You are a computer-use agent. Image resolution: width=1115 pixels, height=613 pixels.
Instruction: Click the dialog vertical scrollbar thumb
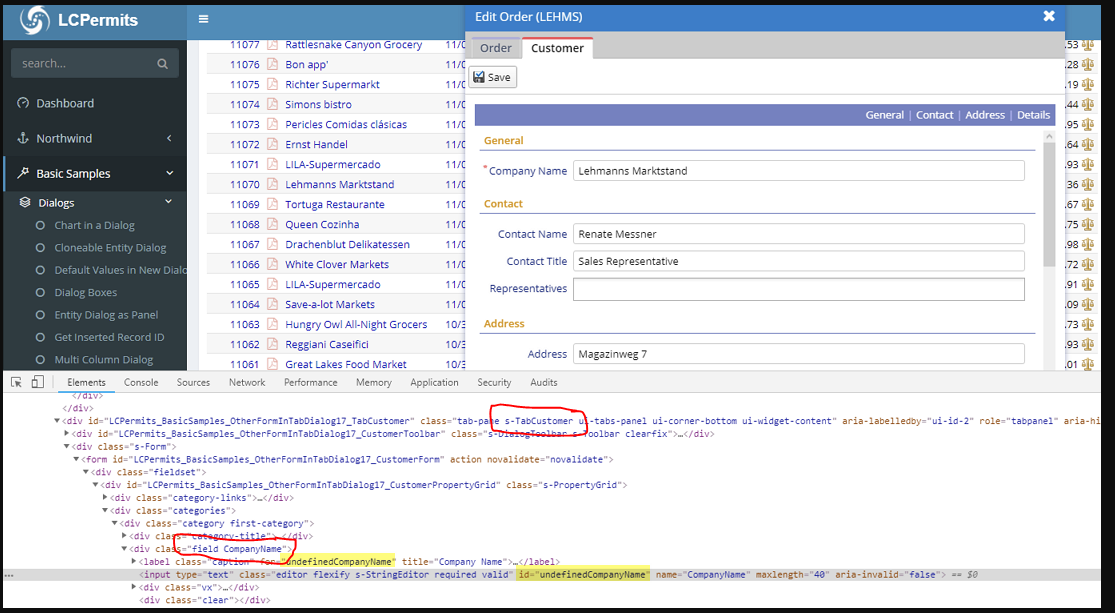[x=1049, y=205]
